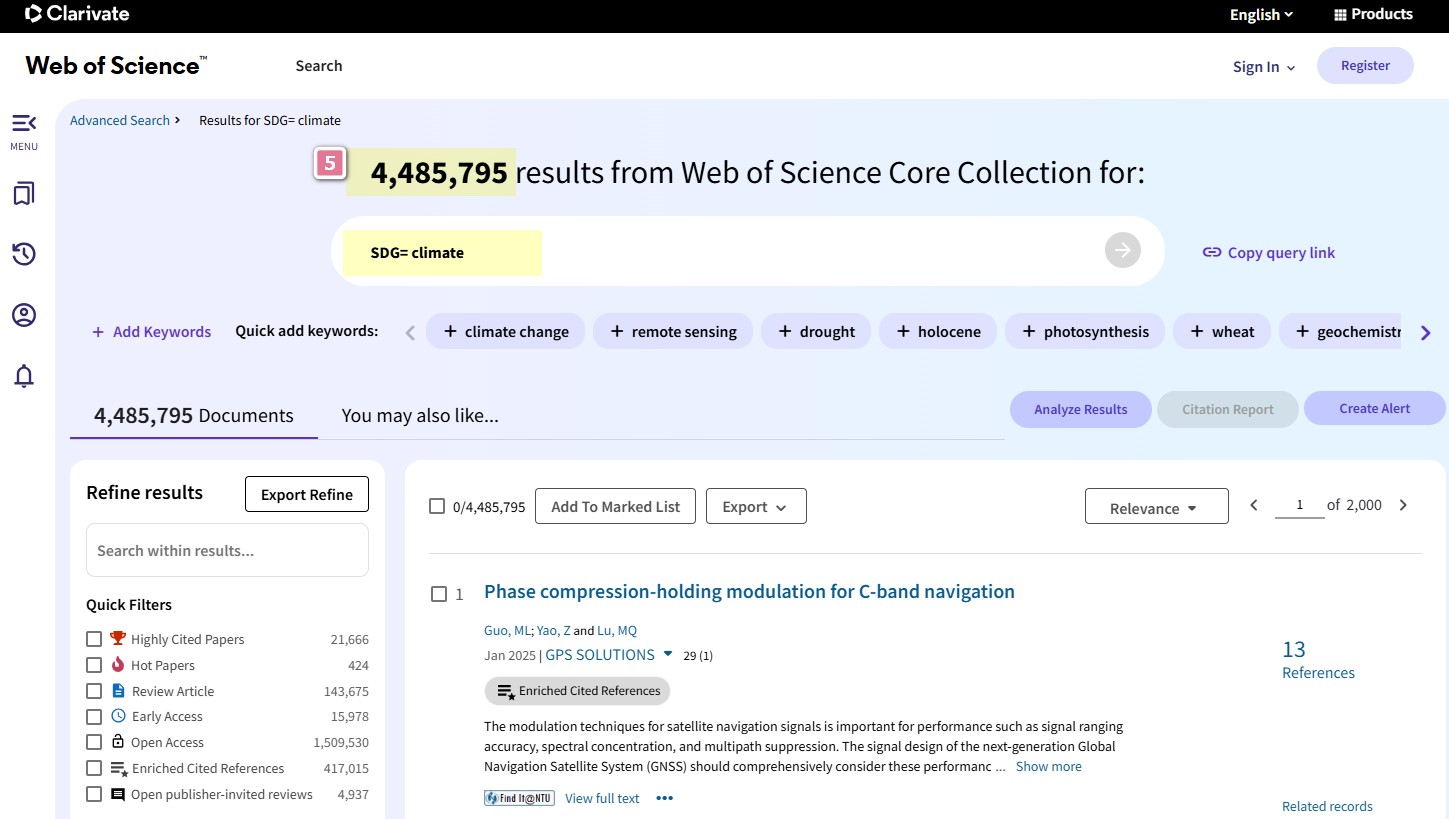The width and height of the screenshot is (1449, 819).
Task: Add the climate change keyword chip
Action: point(506,332)
